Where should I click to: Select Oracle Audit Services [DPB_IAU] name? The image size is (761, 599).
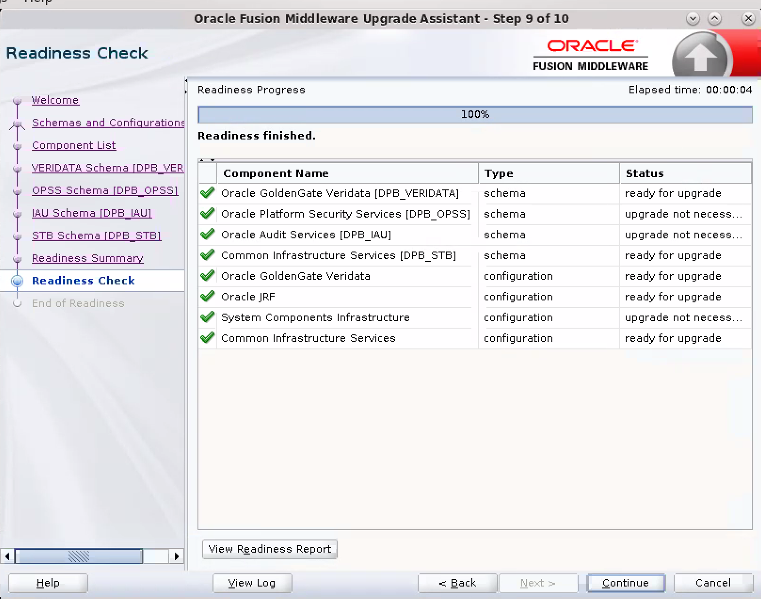[x=306, y=234]
